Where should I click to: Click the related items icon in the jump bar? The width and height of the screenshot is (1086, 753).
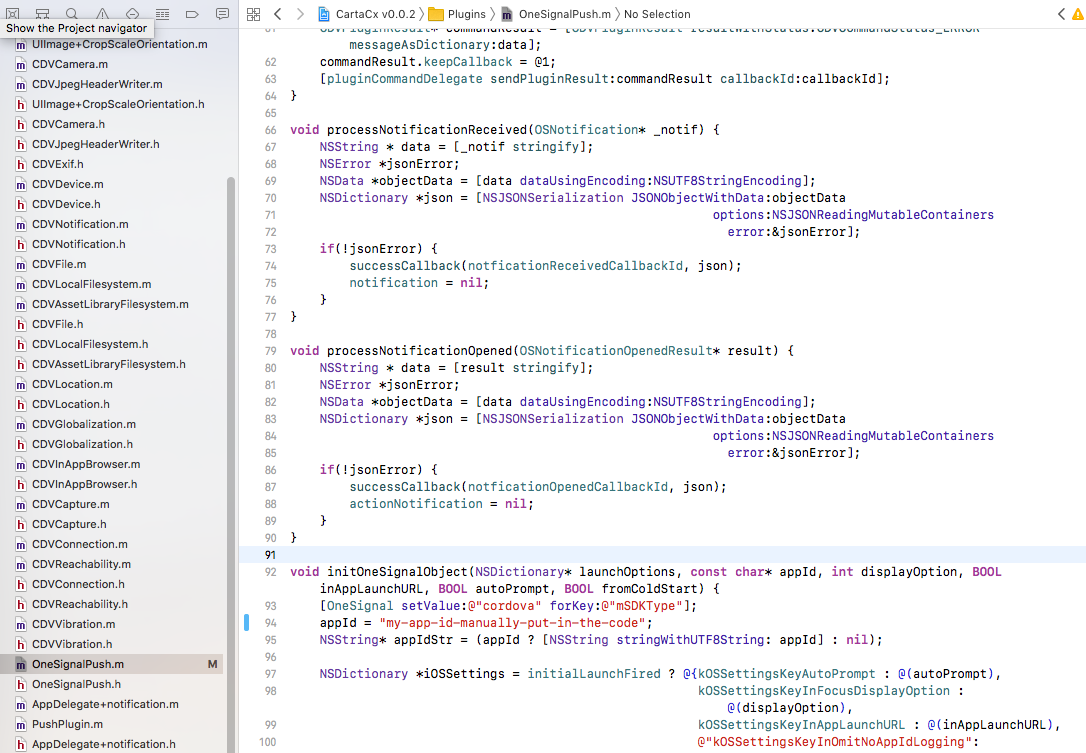coord(253,14)
